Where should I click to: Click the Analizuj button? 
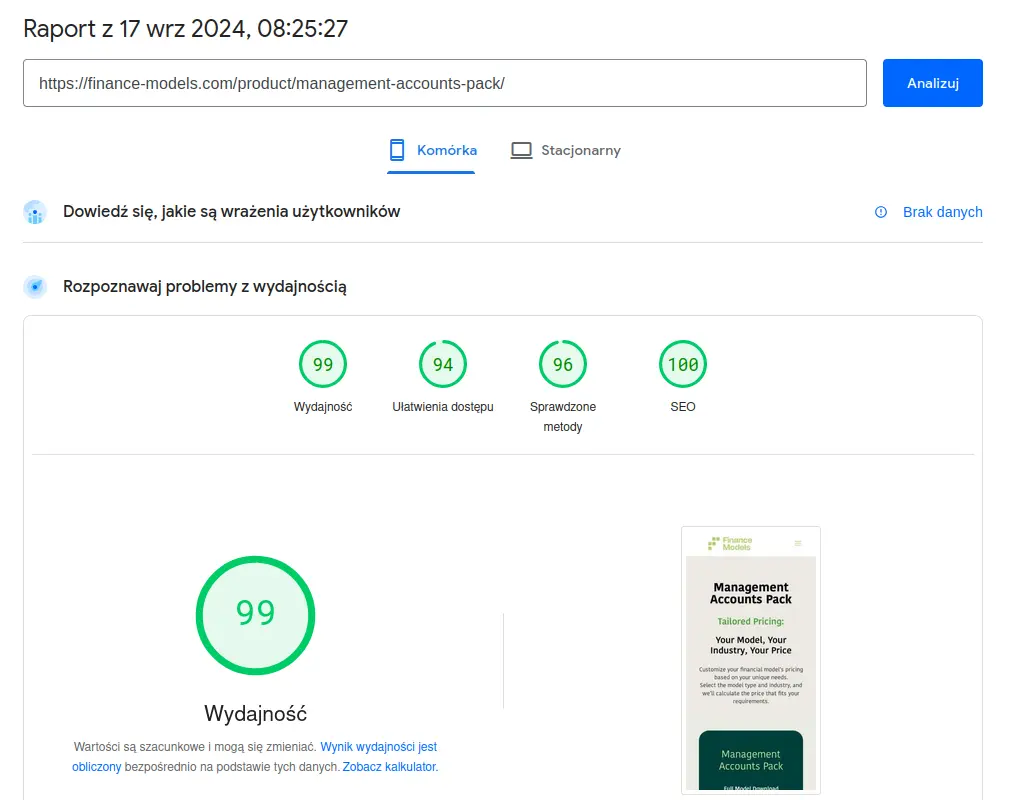[x=932, y=83]
